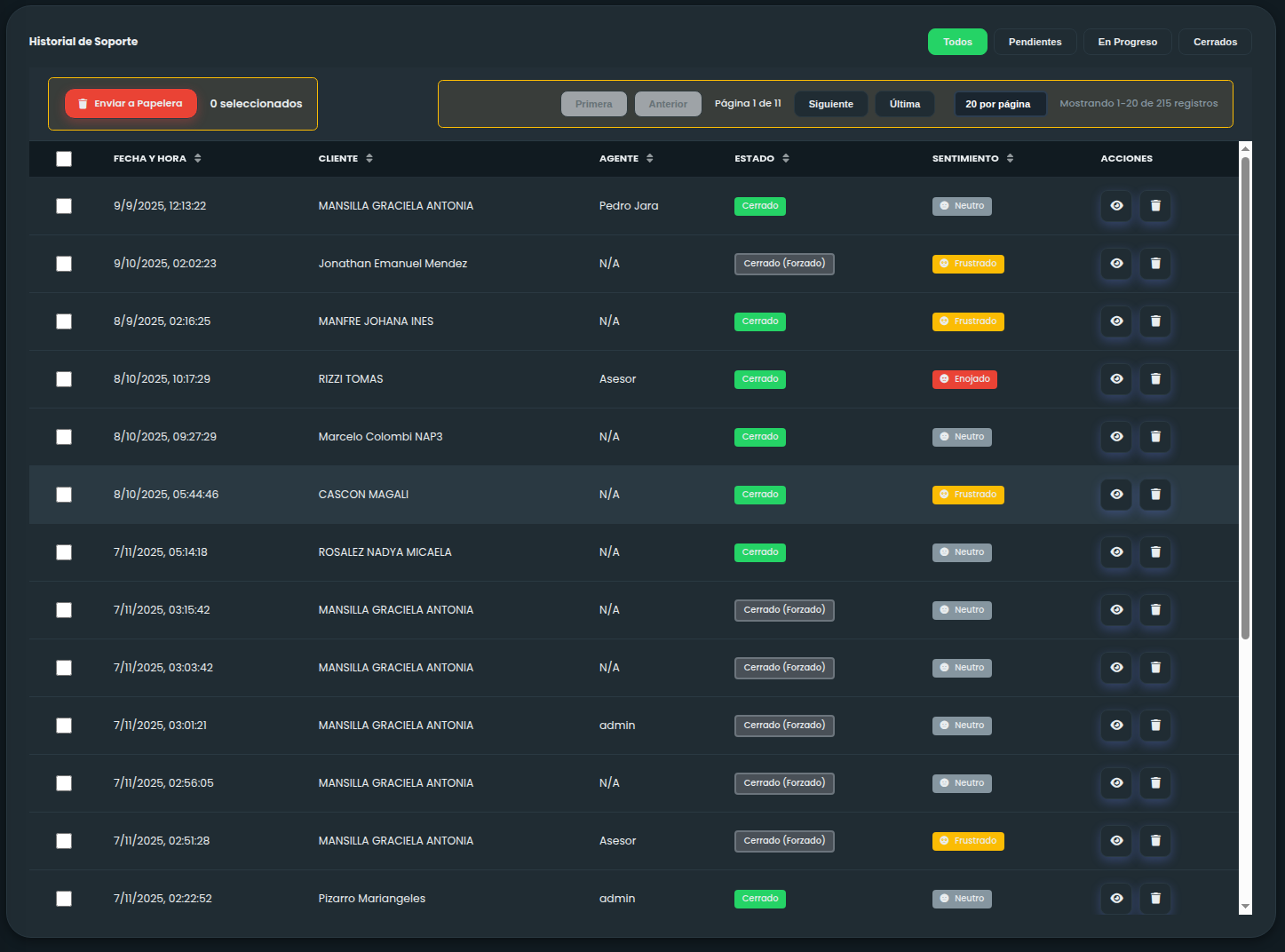Viewport: 1285px width, 952px height.
Task: Toggle the select-all checkbox in header
Action: tap(64, 159)
